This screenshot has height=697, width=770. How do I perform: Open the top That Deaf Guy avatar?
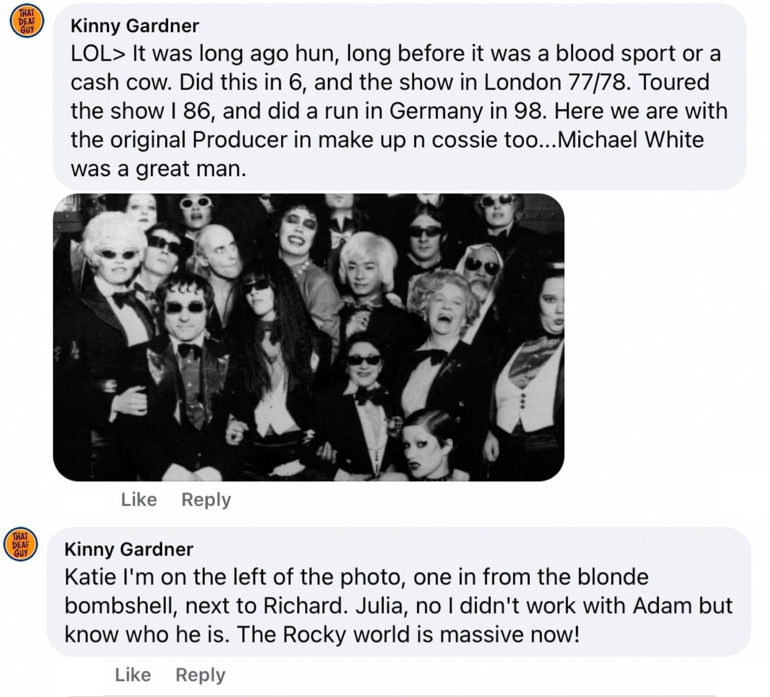pos(27,22)
